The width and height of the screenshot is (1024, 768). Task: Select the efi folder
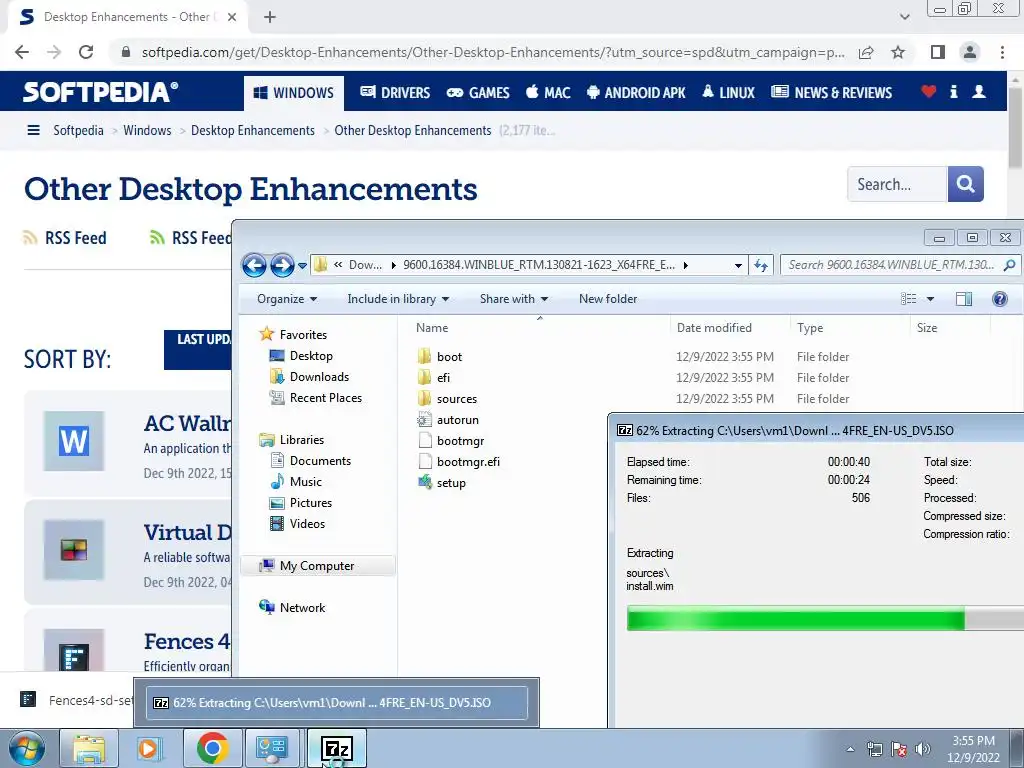pos(434,377)
